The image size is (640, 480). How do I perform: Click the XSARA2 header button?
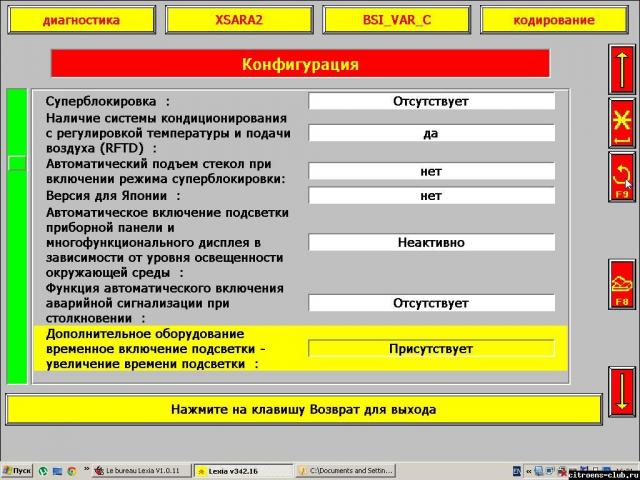[239, 20]
